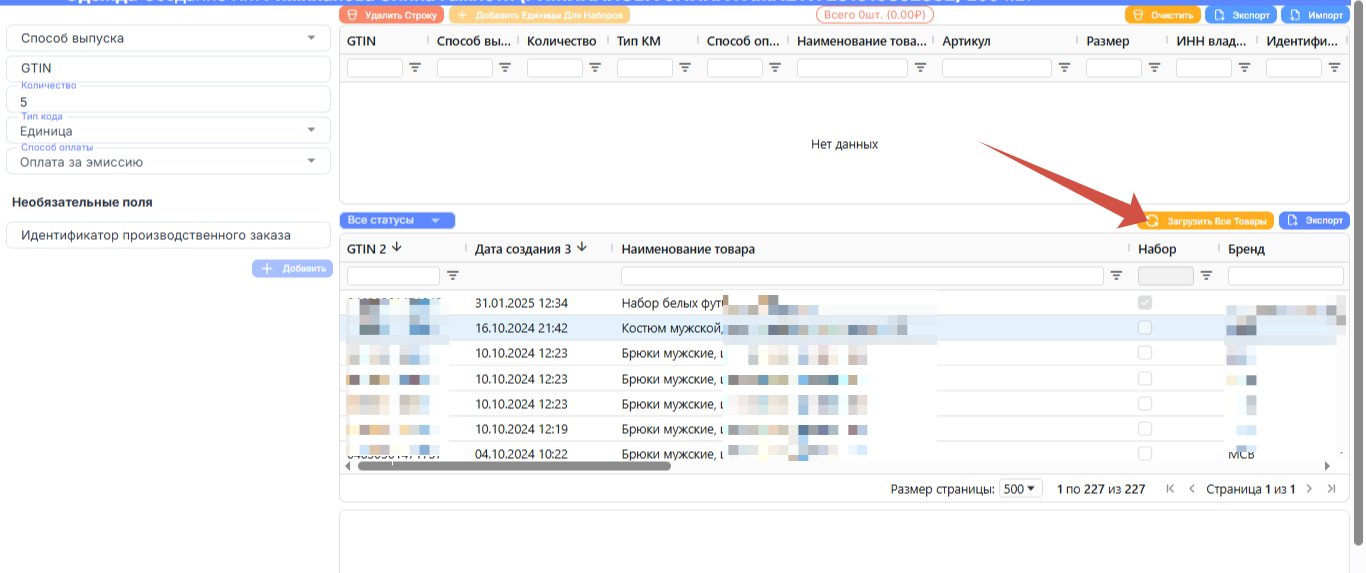Viewport: 1366px width, 573px height.
Task: Open filter icon under GTIN column
Action: click(x=415, y=68)
